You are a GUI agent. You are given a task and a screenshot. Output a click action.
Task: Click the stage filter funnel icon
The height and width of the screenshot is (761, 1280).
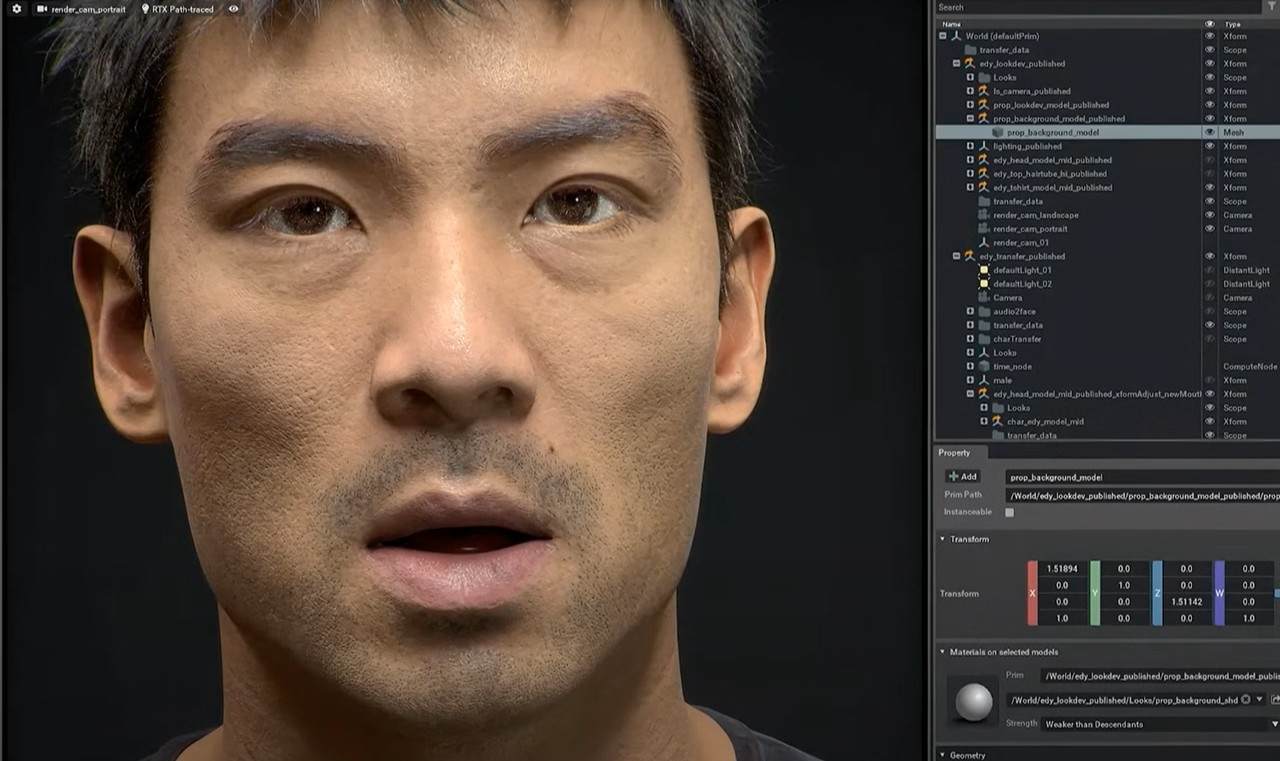pos(1271,7)
